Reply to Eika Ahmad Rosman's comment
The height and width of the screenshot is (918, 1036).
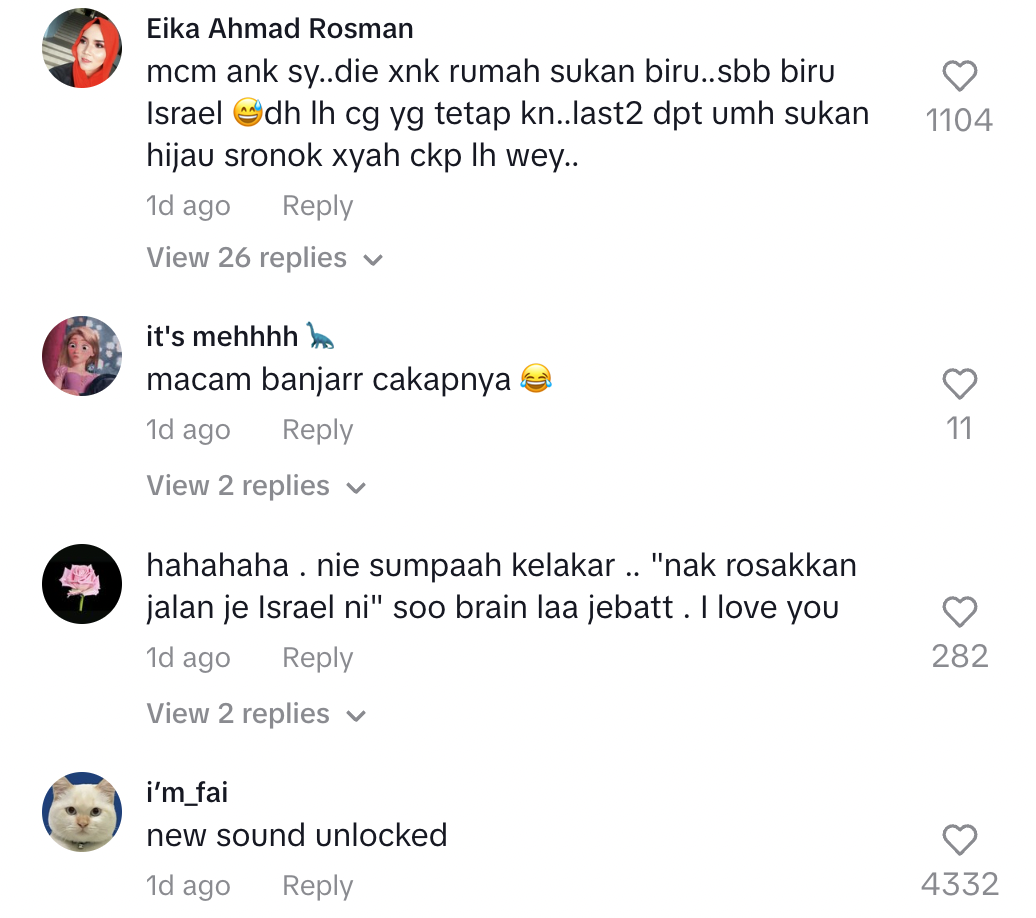(317, 206)
